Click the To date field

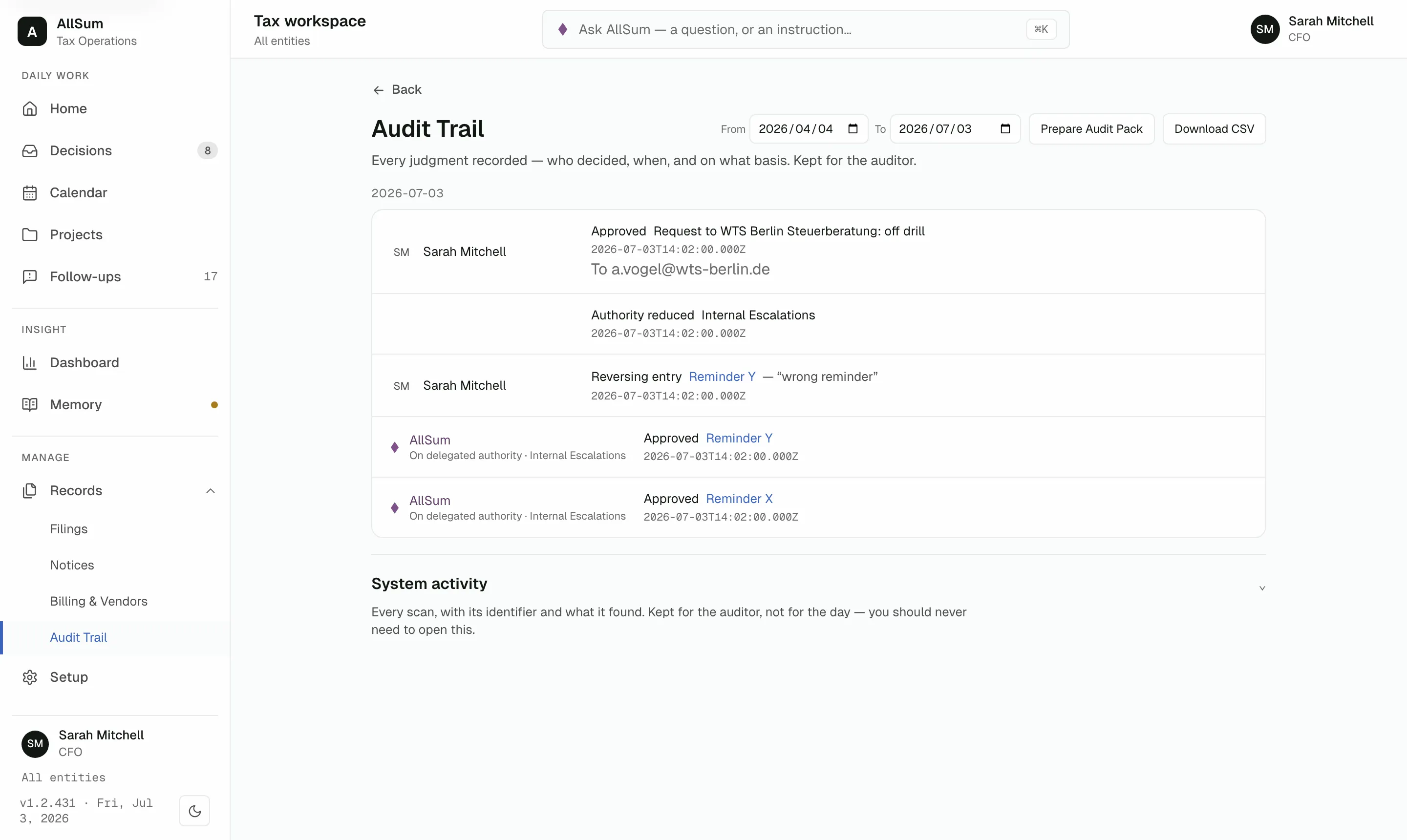coord(955,129)
